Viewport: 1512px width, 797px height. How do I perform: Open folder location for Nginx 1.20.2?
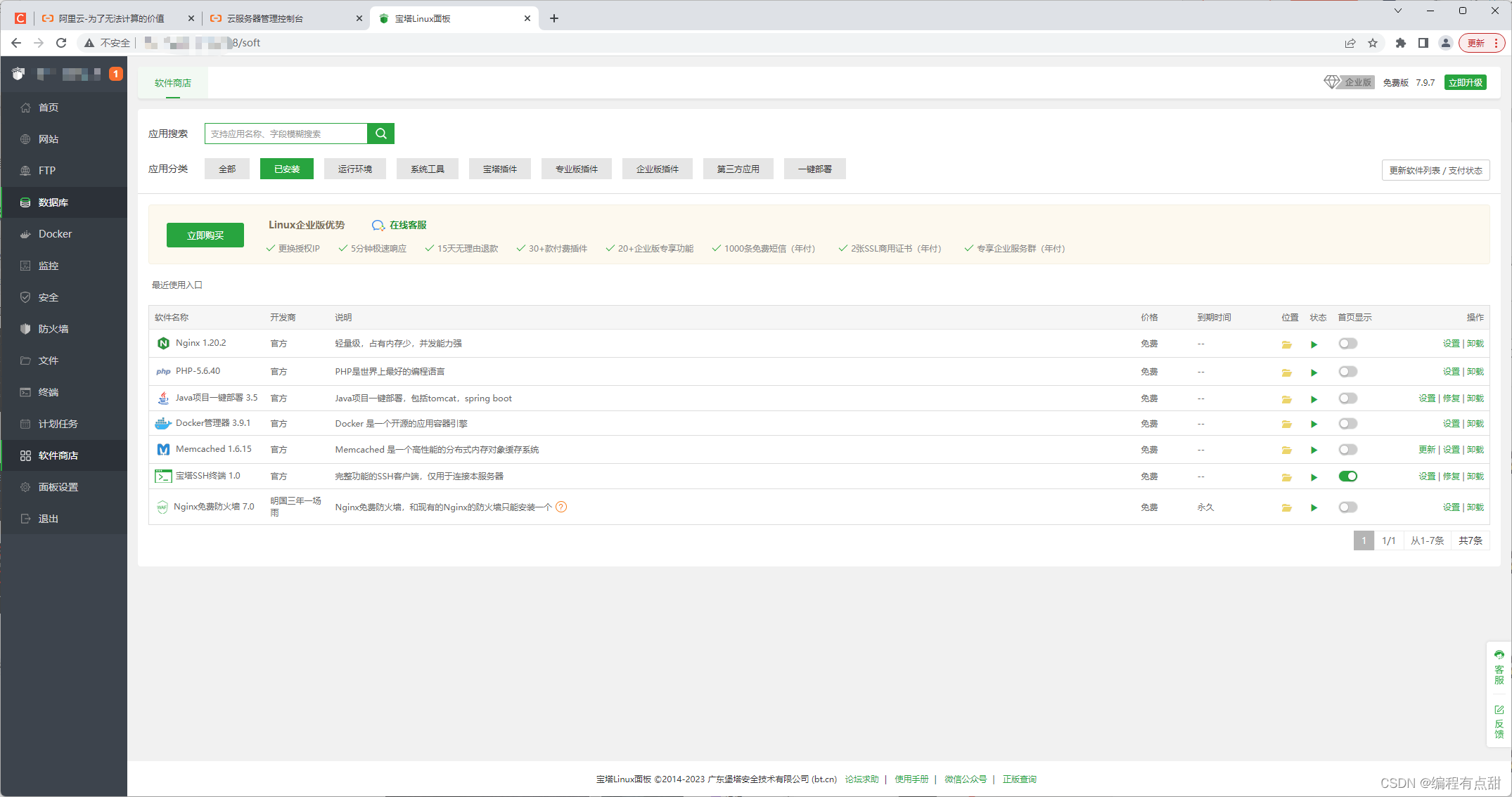tap(1286, 344)
